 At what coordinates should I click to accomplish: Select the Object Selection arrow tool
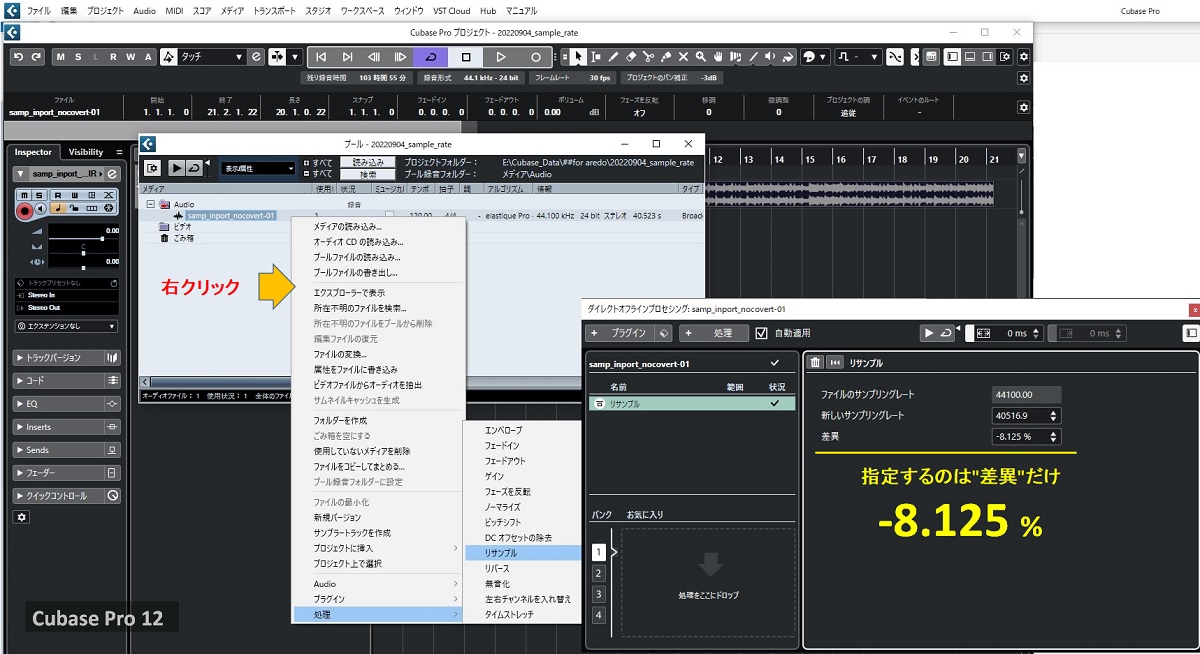point(577,57)
